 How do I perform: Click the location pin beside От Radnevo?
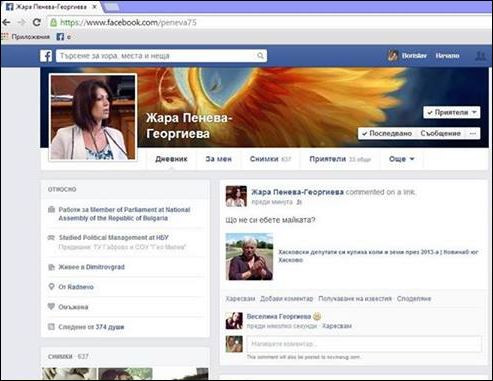coord(51,287)
